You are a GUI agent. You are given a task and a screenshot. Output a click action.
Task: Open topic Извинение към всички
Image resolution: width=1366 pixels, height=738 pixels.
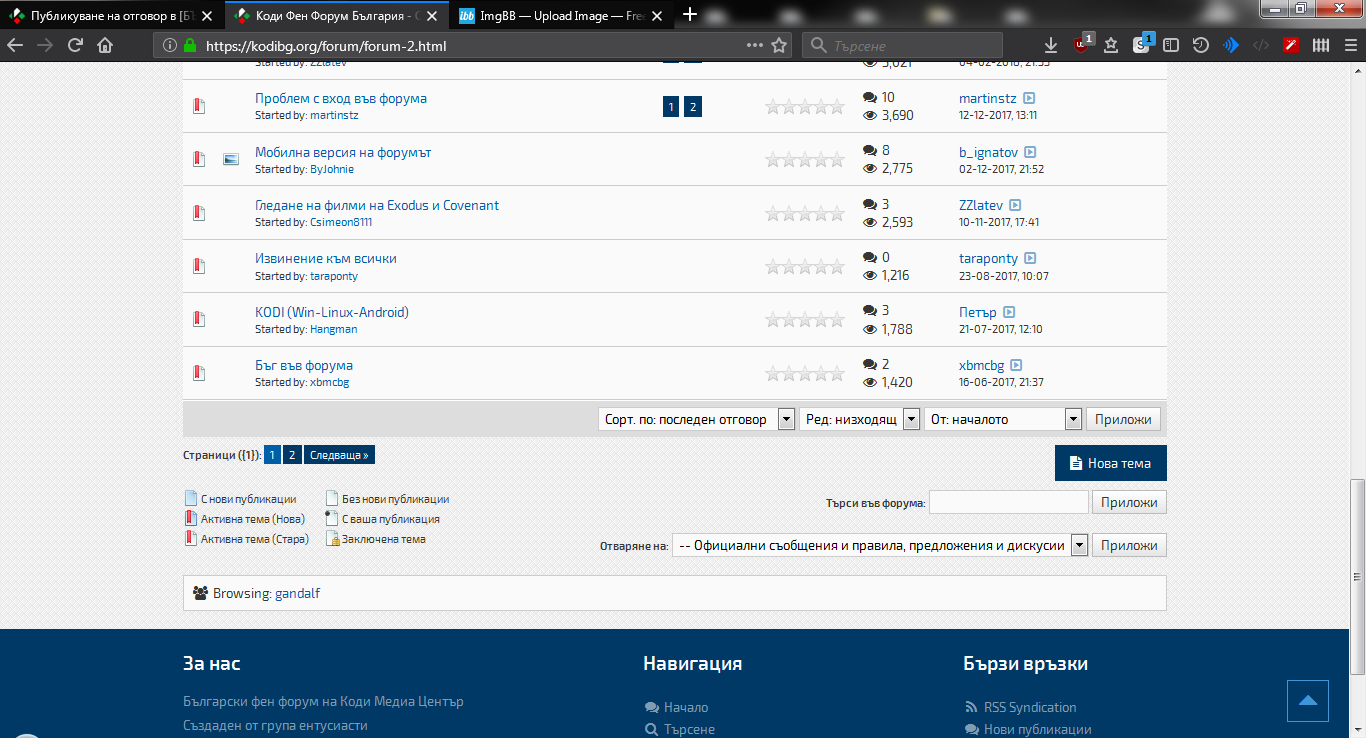(x=326, y=258)
